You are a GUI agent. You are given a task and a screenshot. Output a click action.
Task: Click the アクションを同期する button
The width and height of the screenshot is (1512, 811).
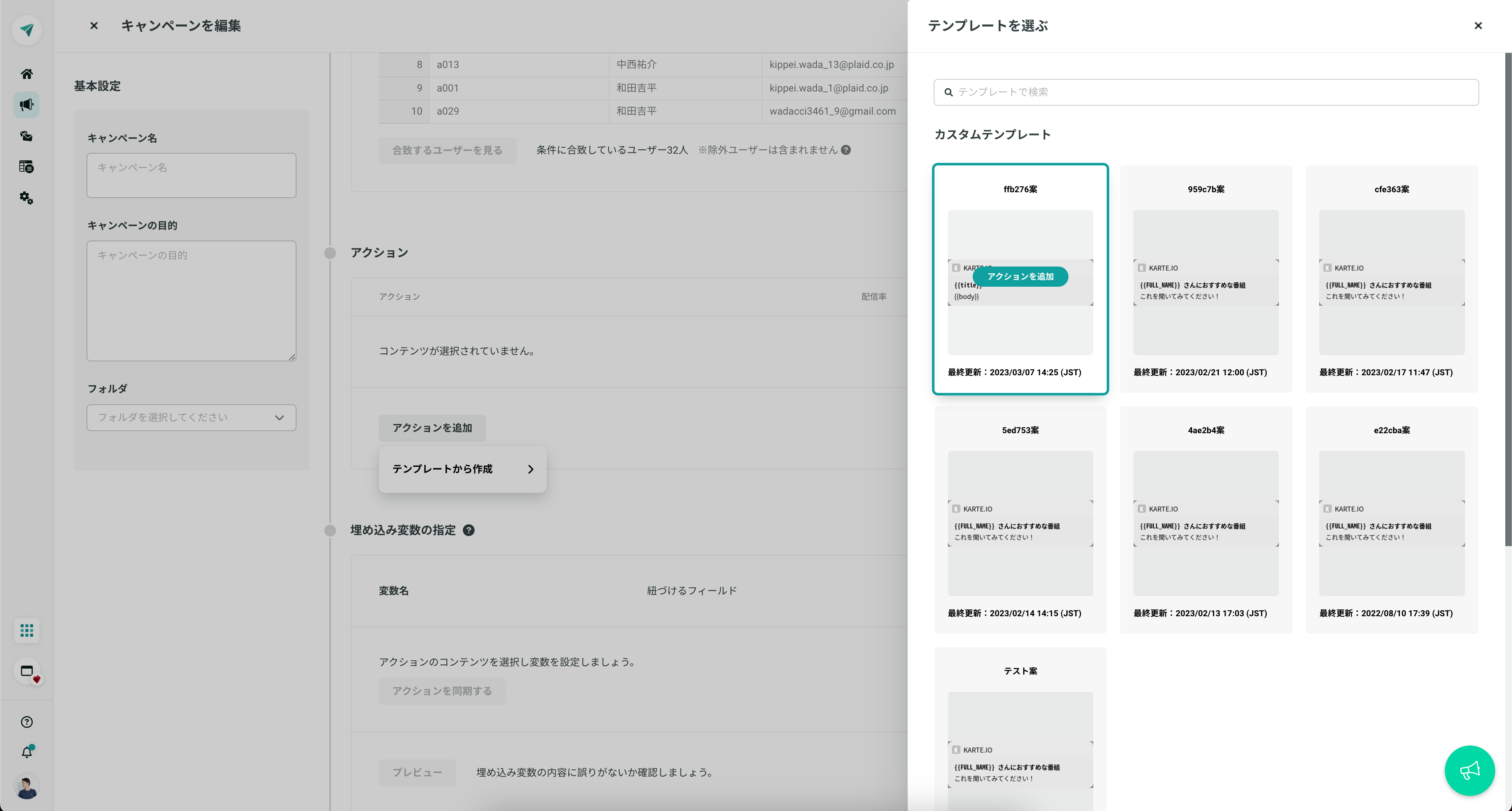(442, 691)
